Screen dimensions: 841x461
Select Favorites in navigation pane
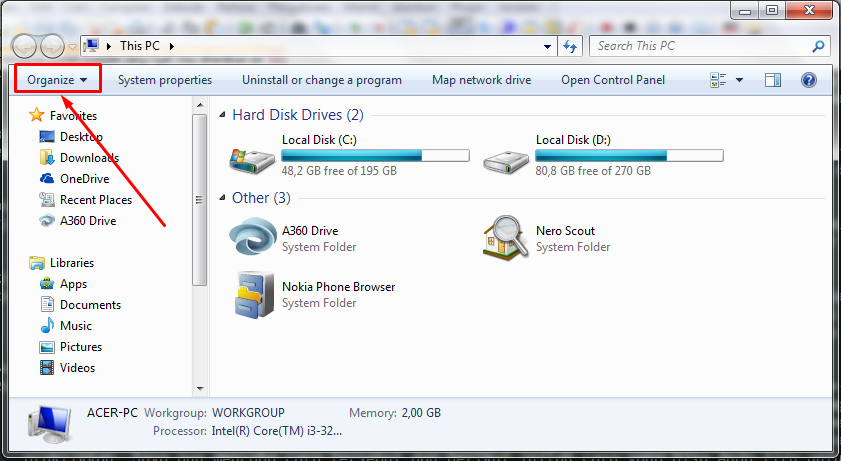[73, 116]
